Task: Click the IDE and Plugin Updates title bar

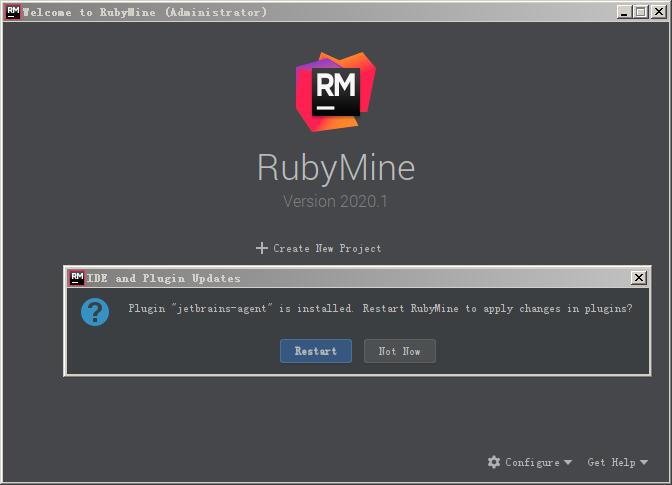Action: (x=358, y=278)
